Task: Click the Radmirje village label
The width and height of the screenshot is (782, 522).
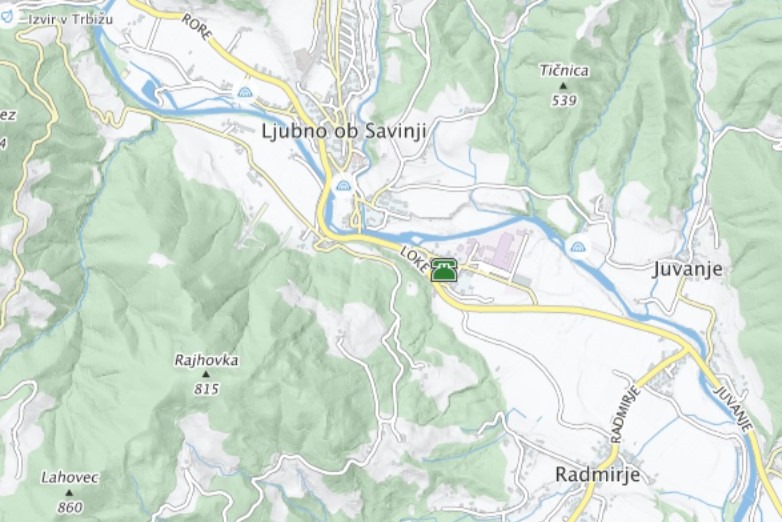Action: pyautogui.click(x=597, y=474)
